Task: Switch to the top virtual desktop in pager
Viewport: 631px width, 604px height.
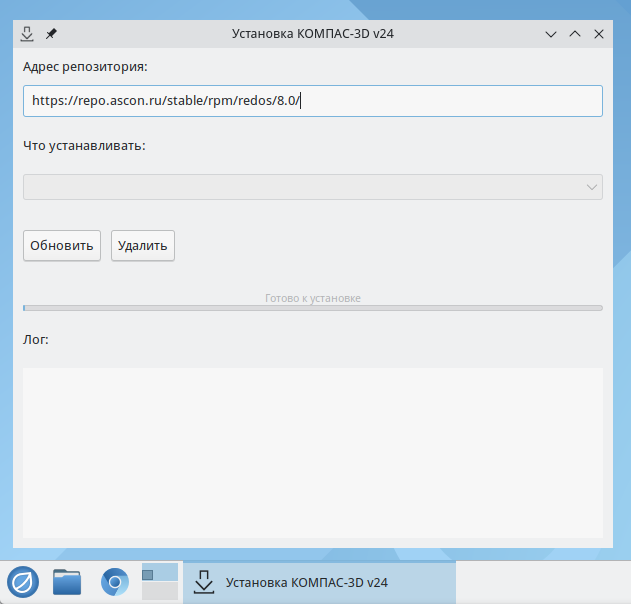Action: point(160,572)
